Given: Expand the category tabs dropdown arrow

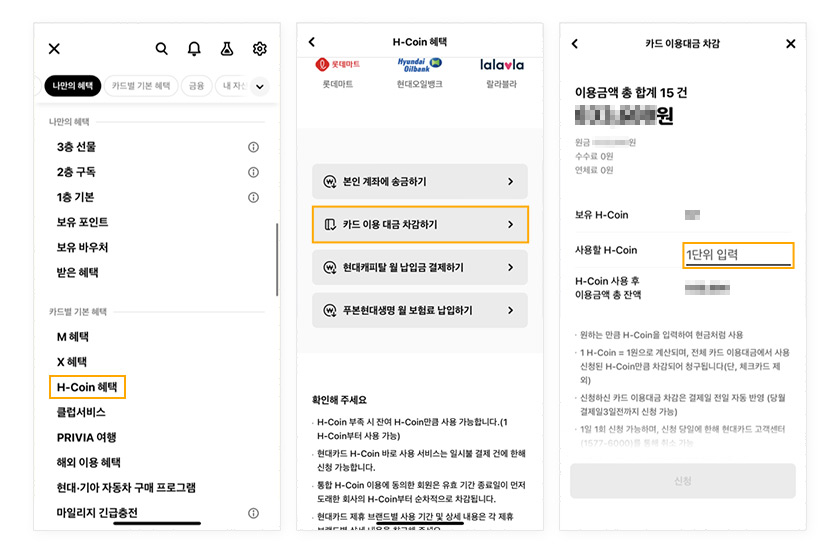Looking at the screenshot, I should [x=260, y=86].
